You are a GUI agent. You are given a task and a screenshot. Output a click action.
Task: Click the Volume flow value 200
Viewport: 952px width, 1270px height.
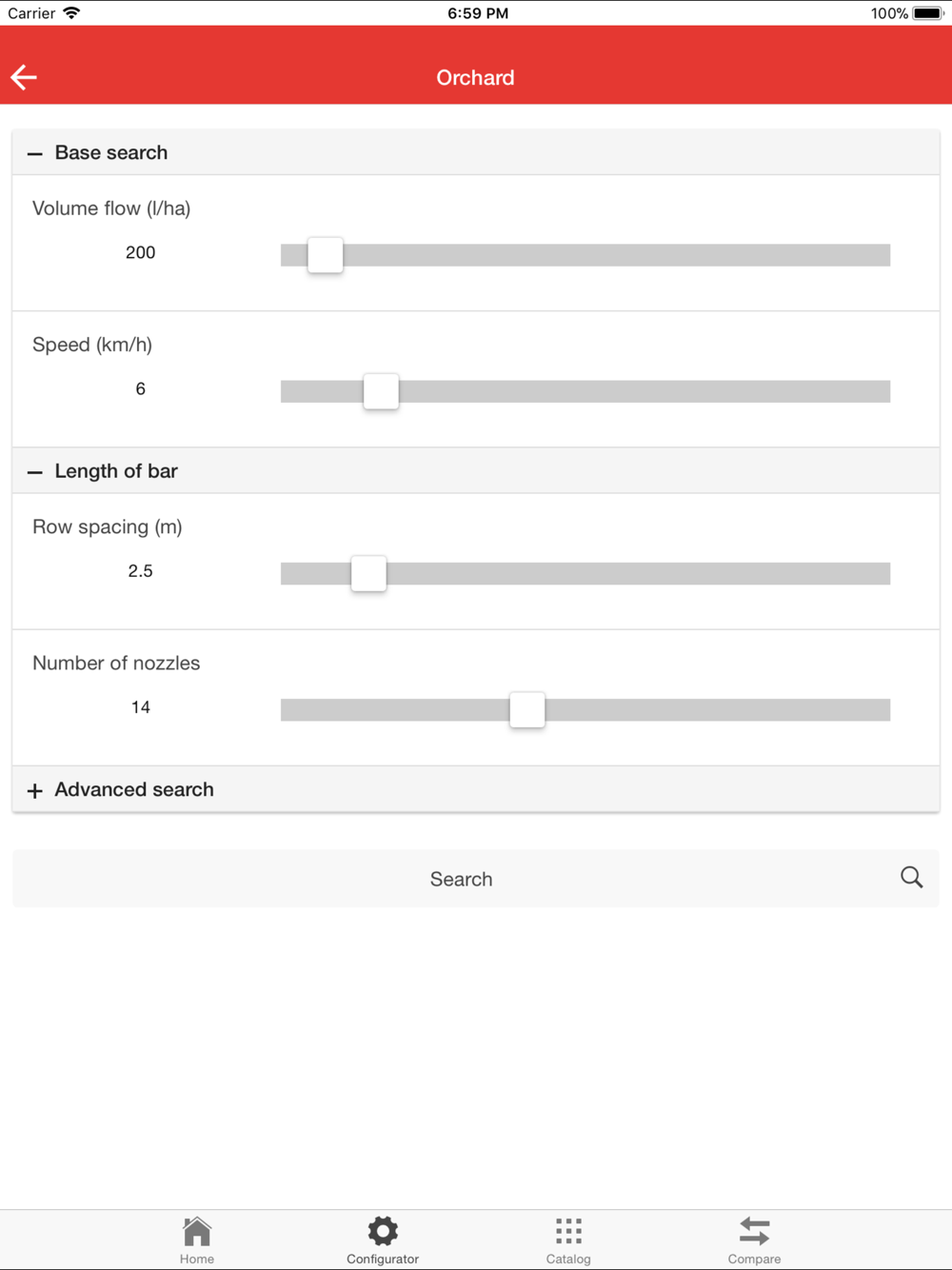point(140,252)
